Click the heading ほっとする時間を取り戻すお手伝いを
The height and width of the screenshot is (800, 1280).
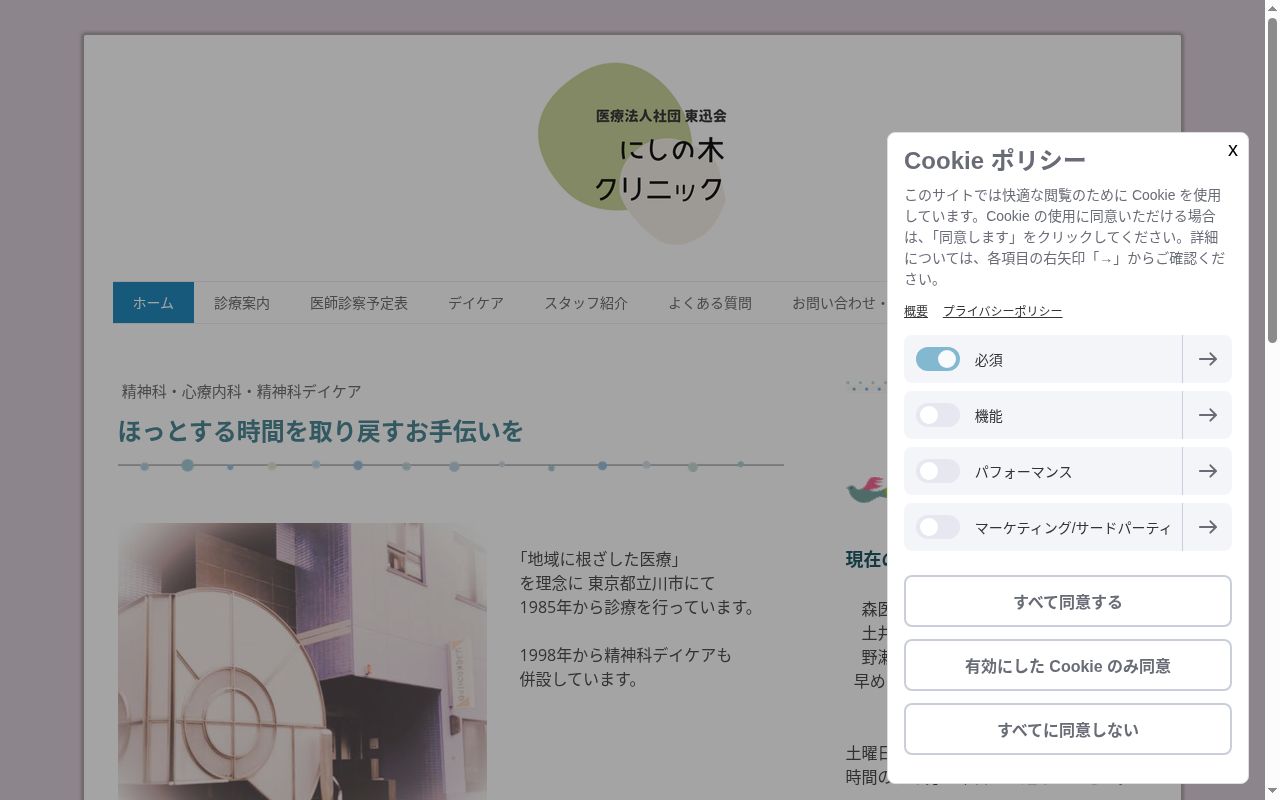(x=321, y=431)
